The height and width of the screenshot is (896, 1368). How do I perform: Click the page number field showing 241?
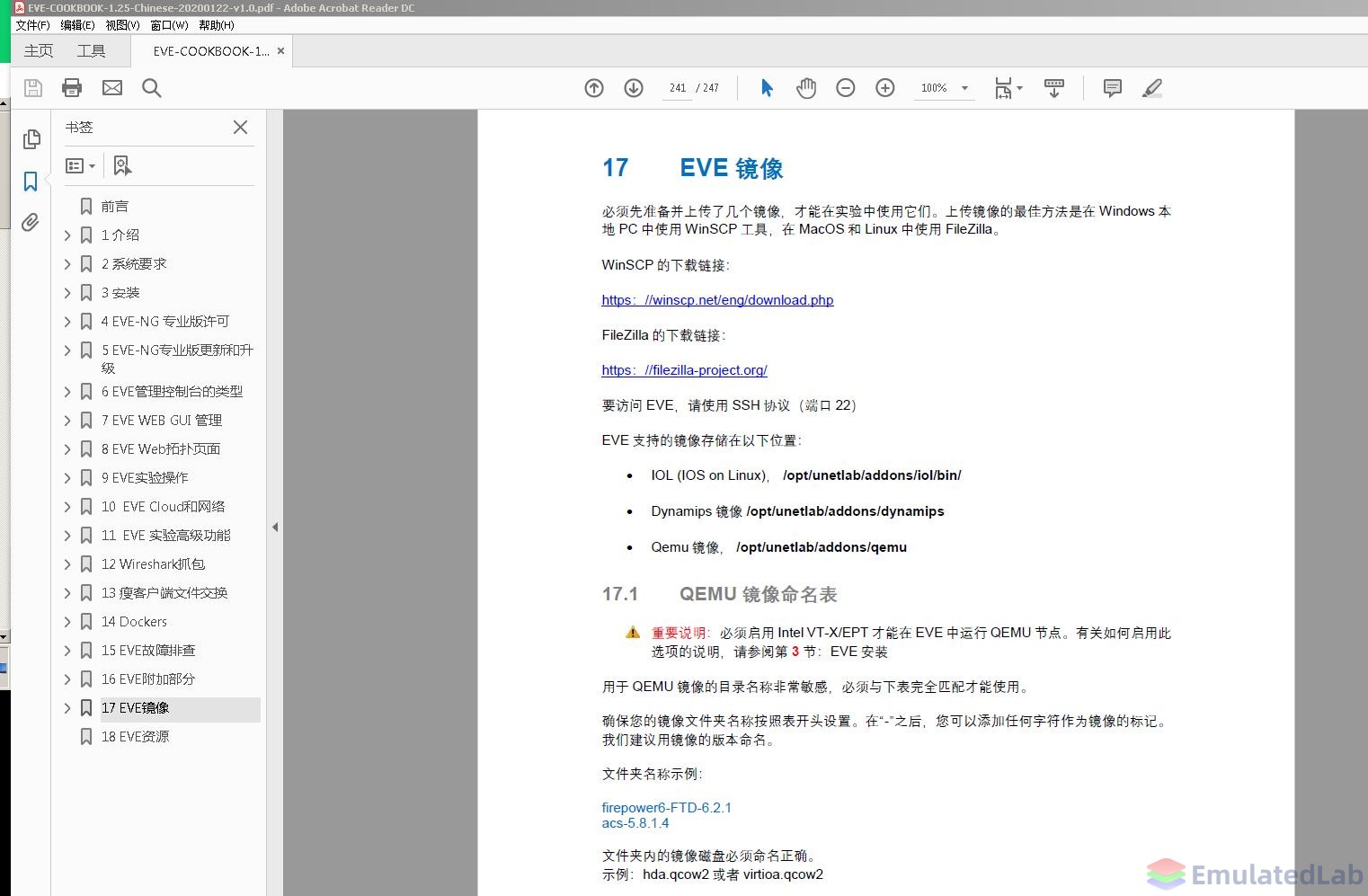(677, 88)
